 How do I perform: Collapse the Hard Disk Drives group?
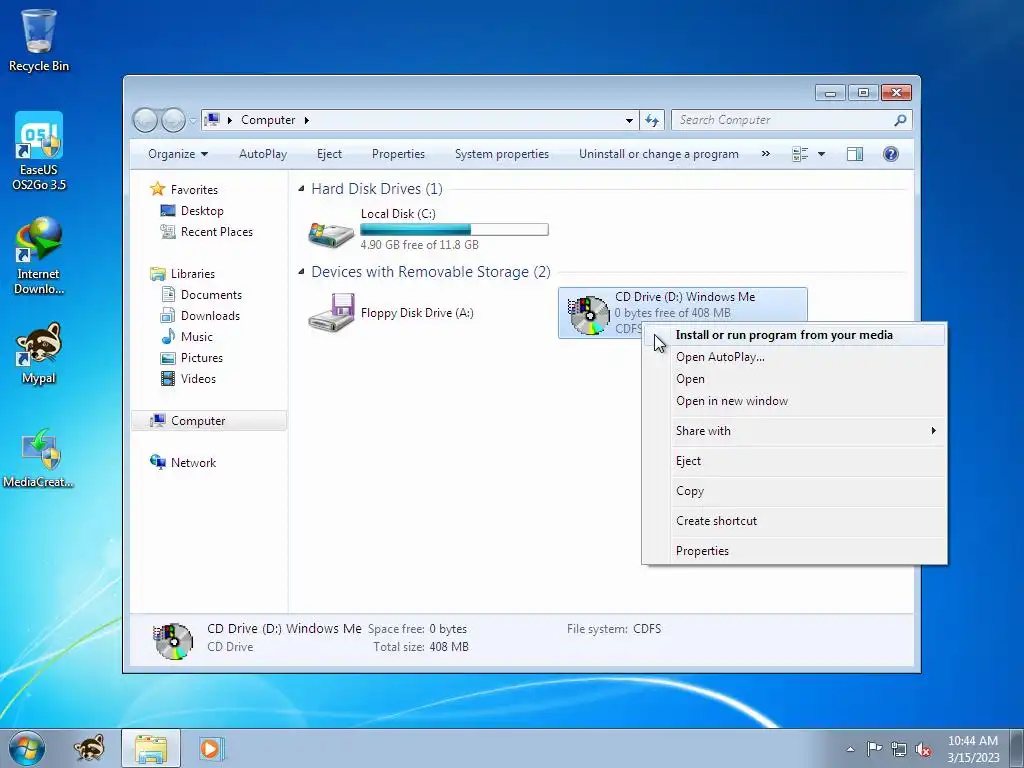[x=301, y=189]
